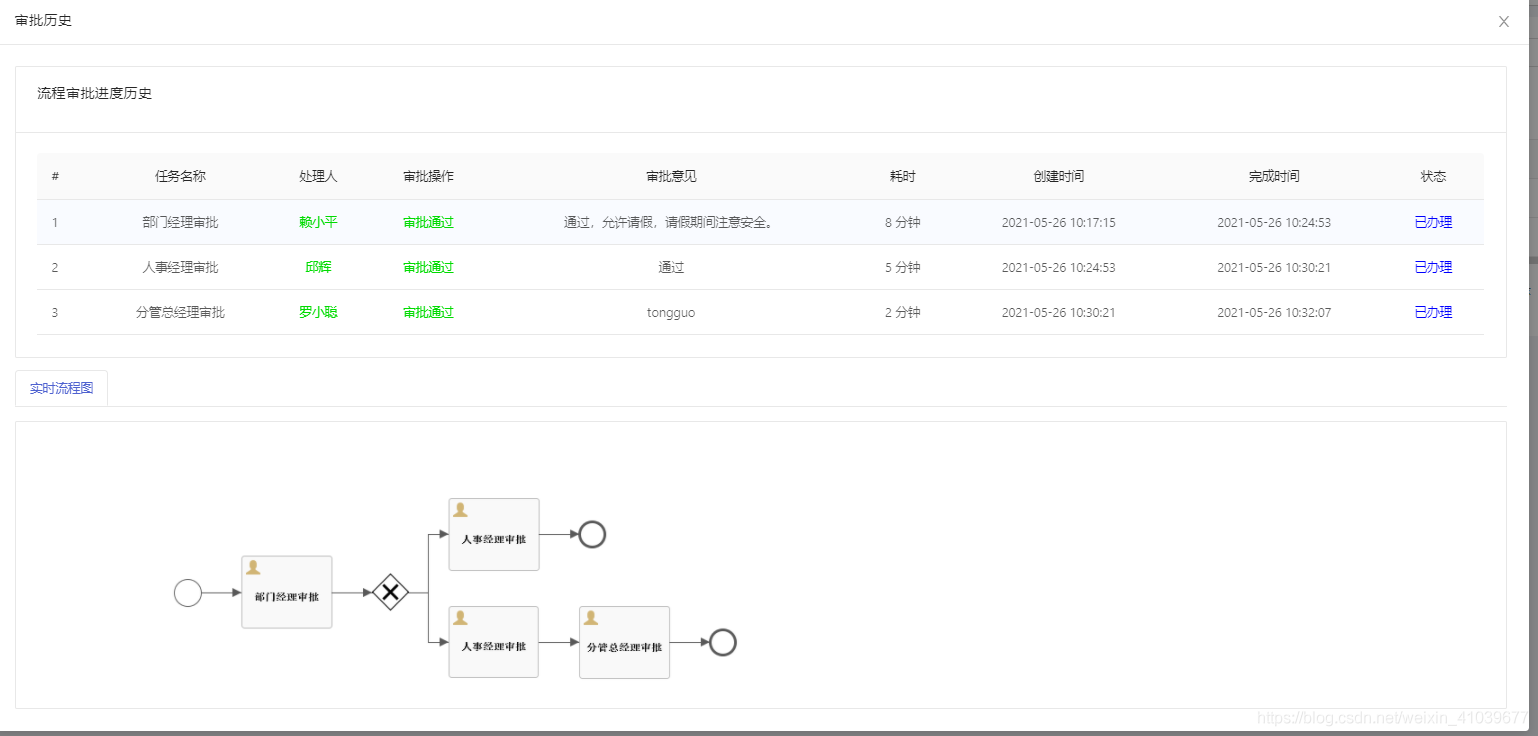Click 已办理 status in the 罗小聪 row
The width and height of the screenshot is (1538, 736).
coord(1433,312)
